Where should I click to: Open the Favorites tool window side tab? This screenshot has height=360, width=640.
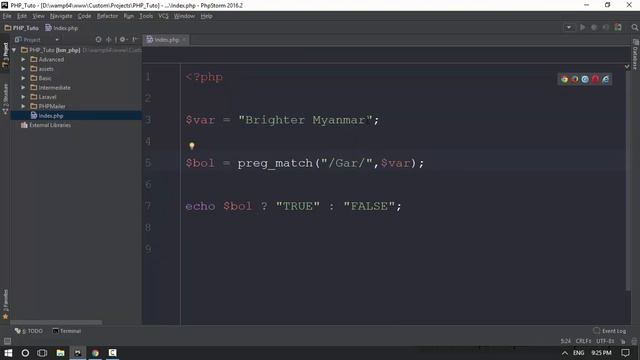click(x=5, y=304)
